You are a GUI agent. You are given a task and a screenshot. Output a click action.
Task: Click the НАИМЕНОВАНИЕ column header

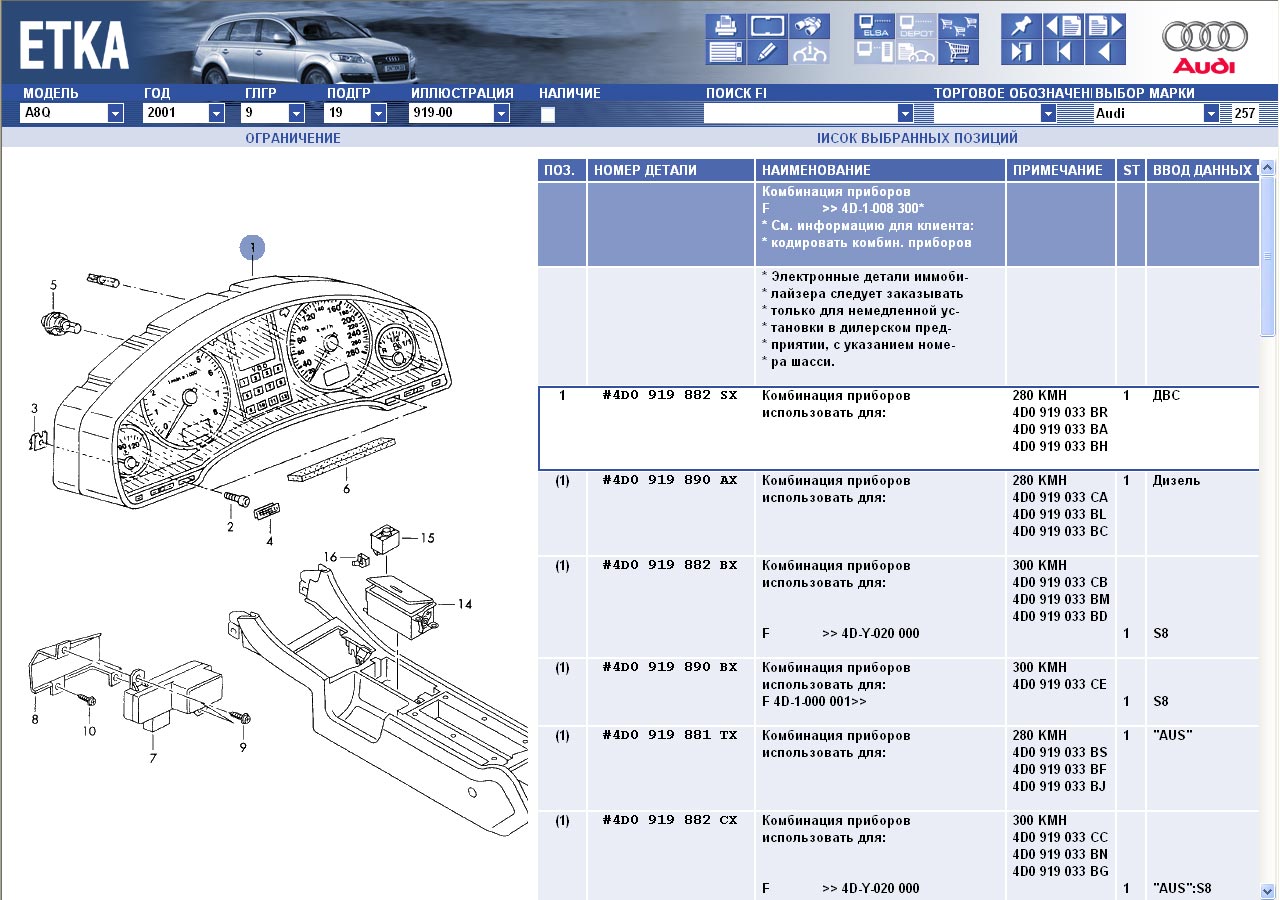point(816,171)
